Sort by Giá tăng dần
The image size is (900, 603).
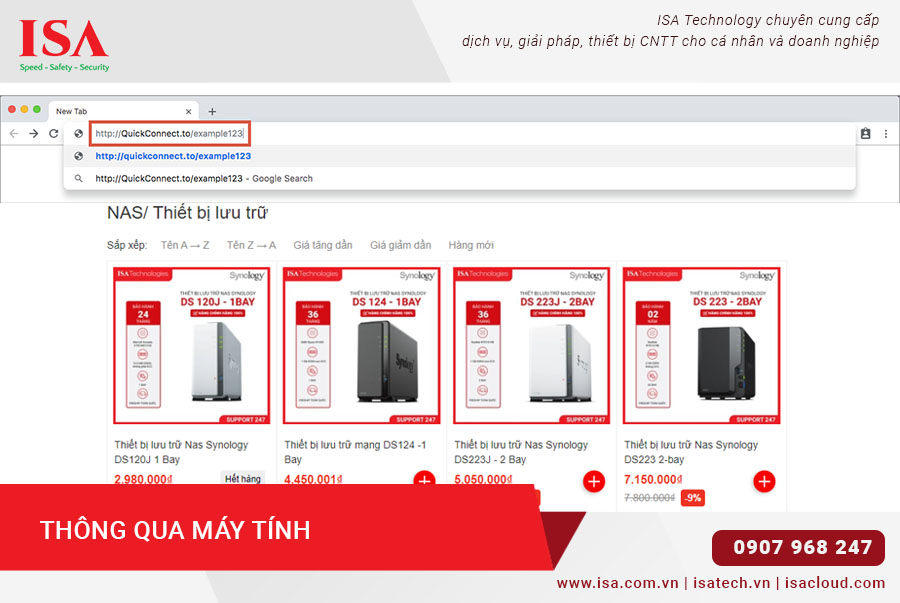pos(323,245)
